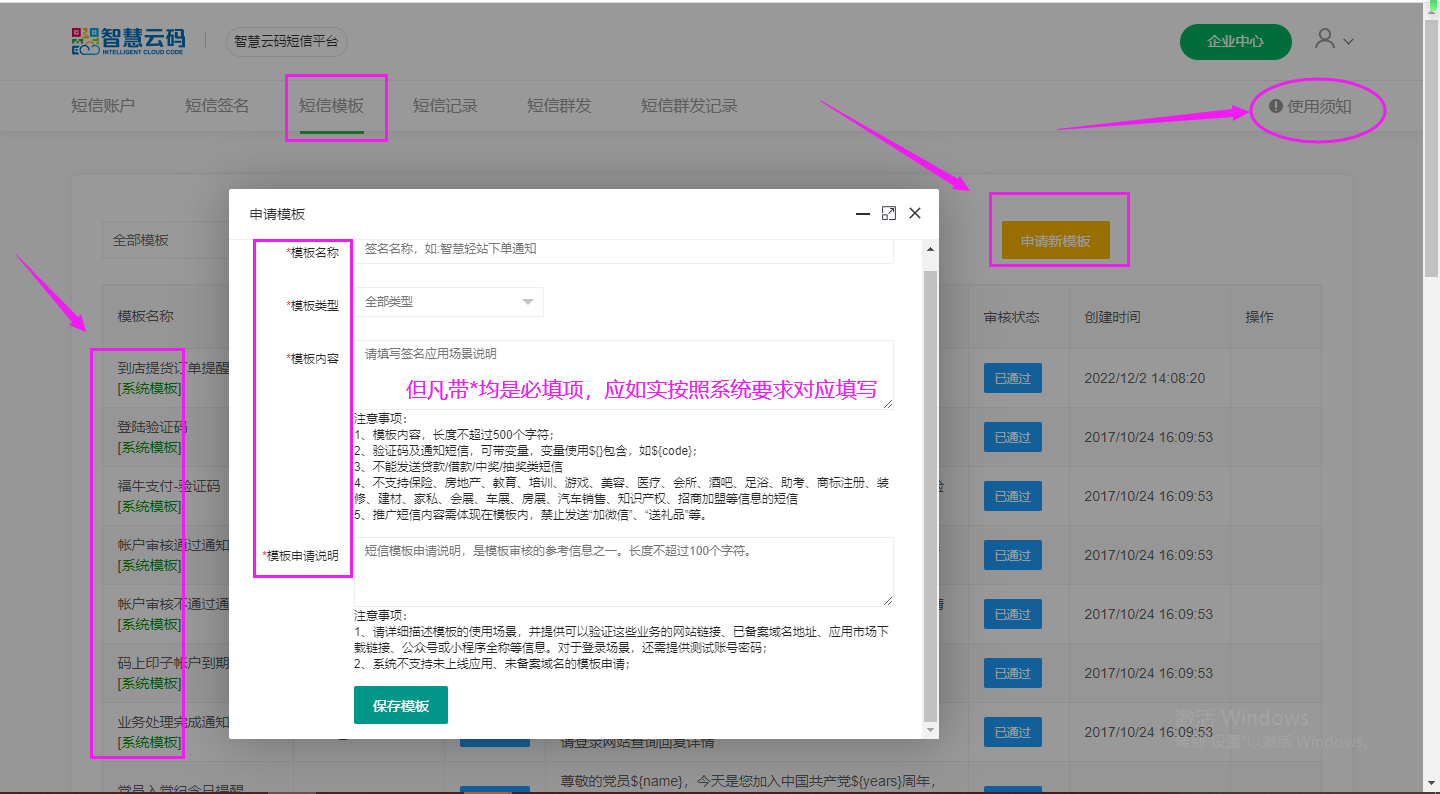The width and height of the screenshot is (1440, 794).
Task: Click the 智慧云码 logo icon
Action: 85,41
